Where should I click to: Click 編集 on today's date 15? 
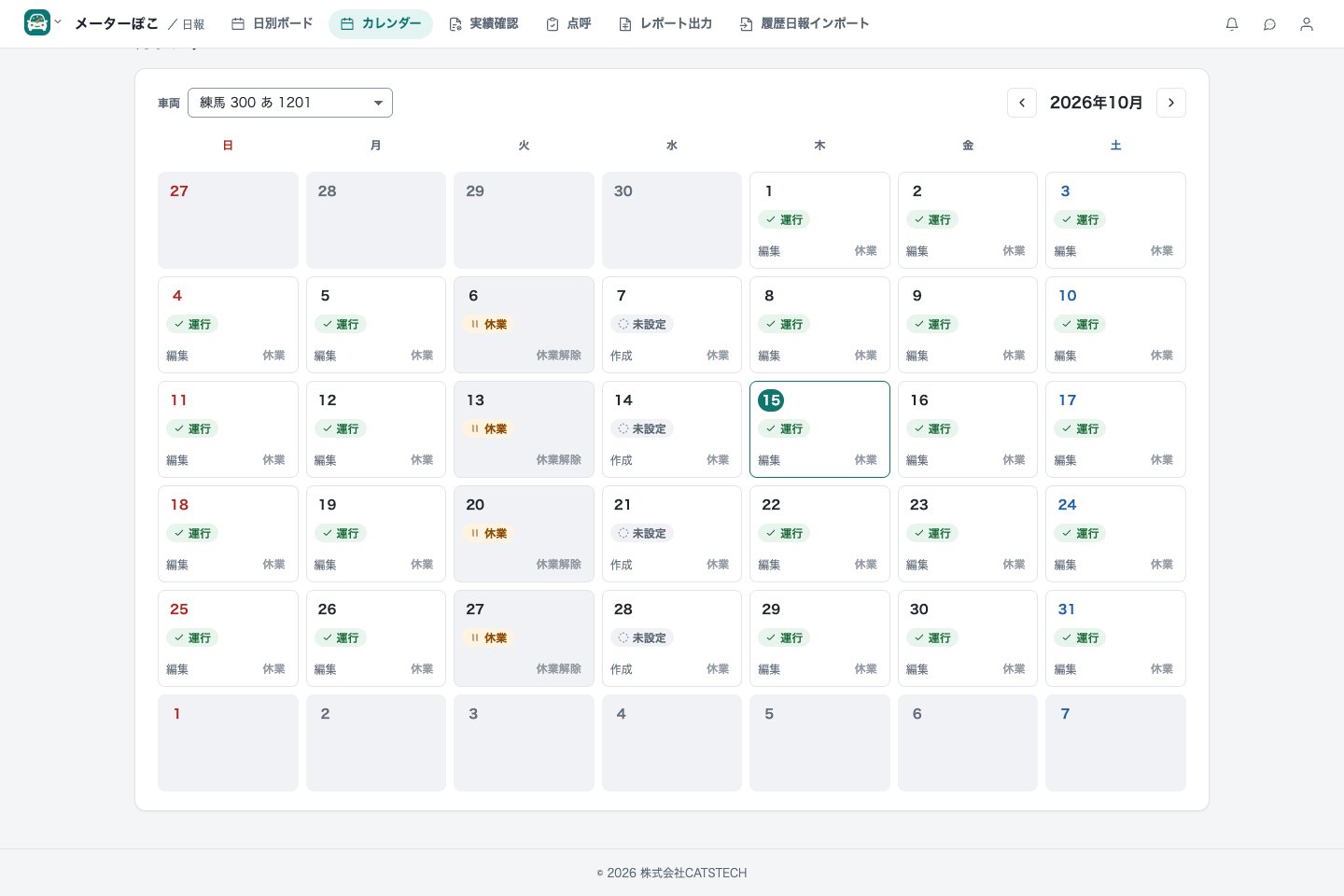click(x=769, y=460)
